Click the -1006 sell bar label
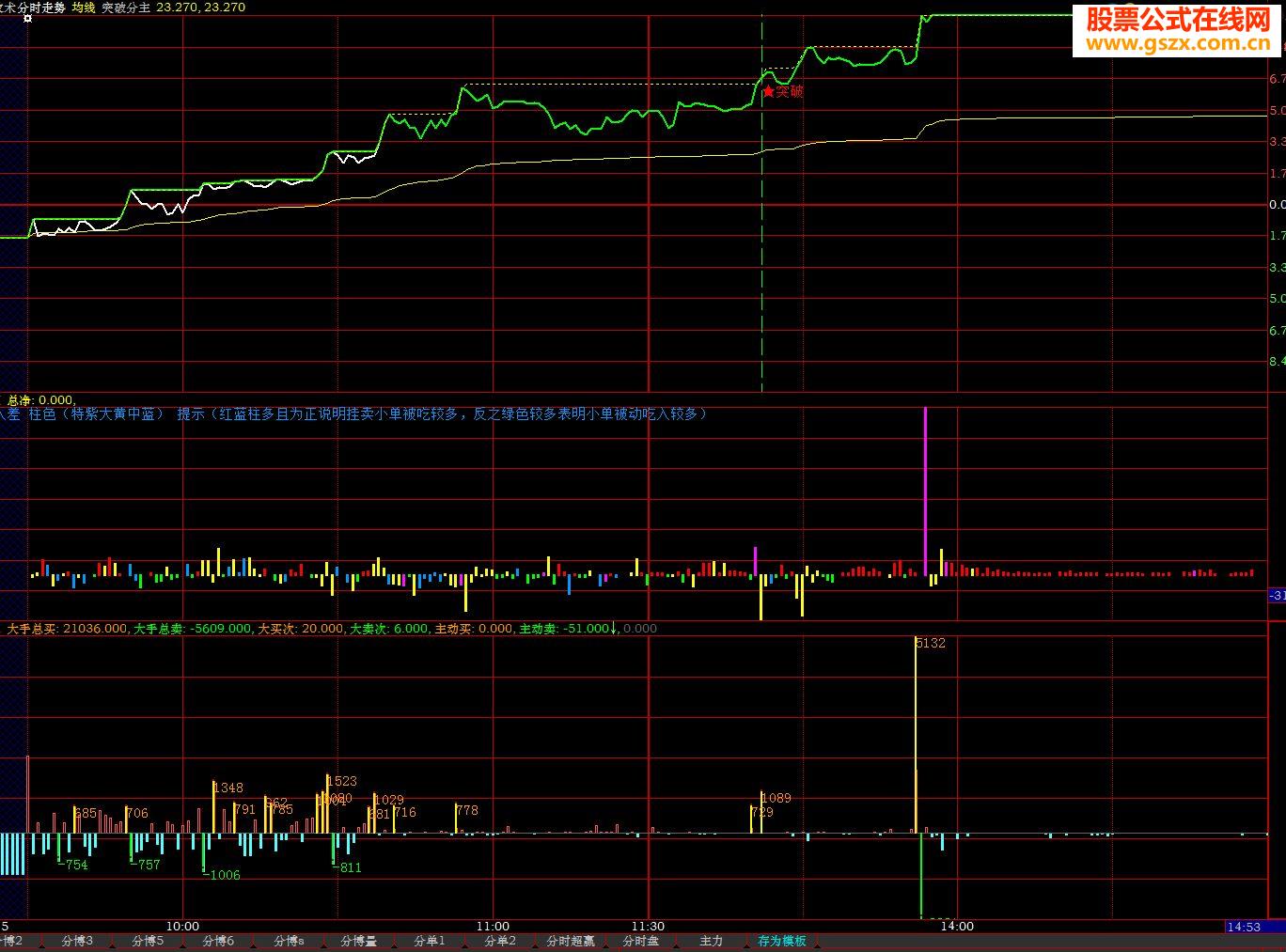 point(222,875)
